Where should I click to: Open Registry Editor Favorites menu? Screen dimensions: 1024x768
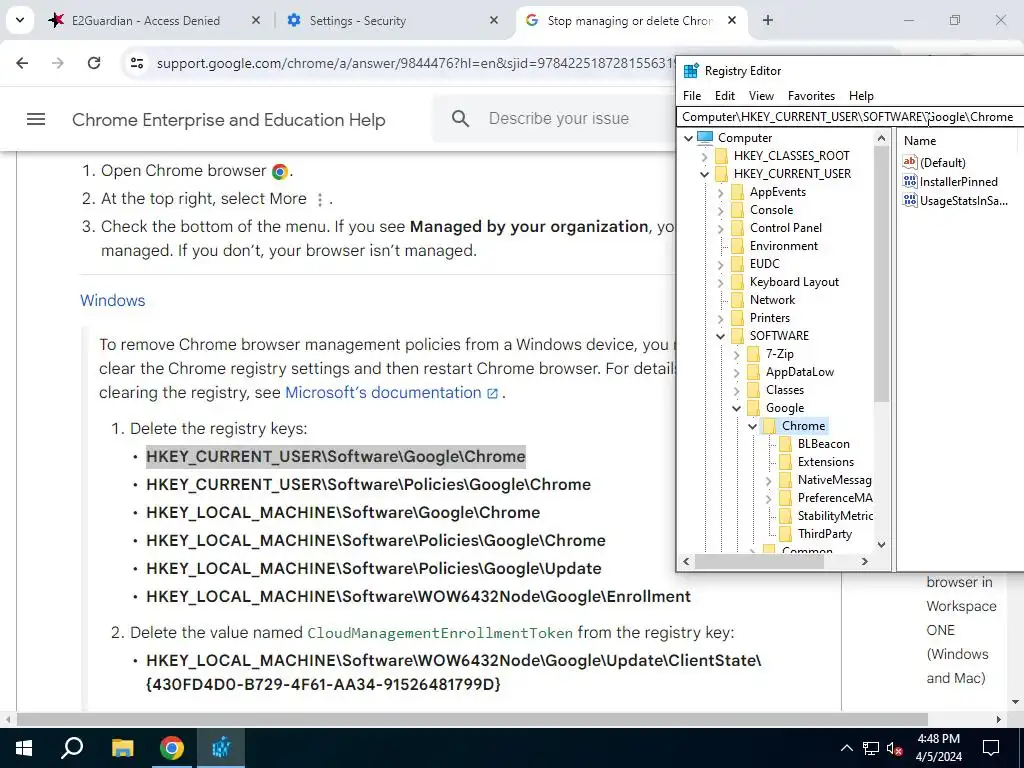pyautogui.click(x=811, y=95)
